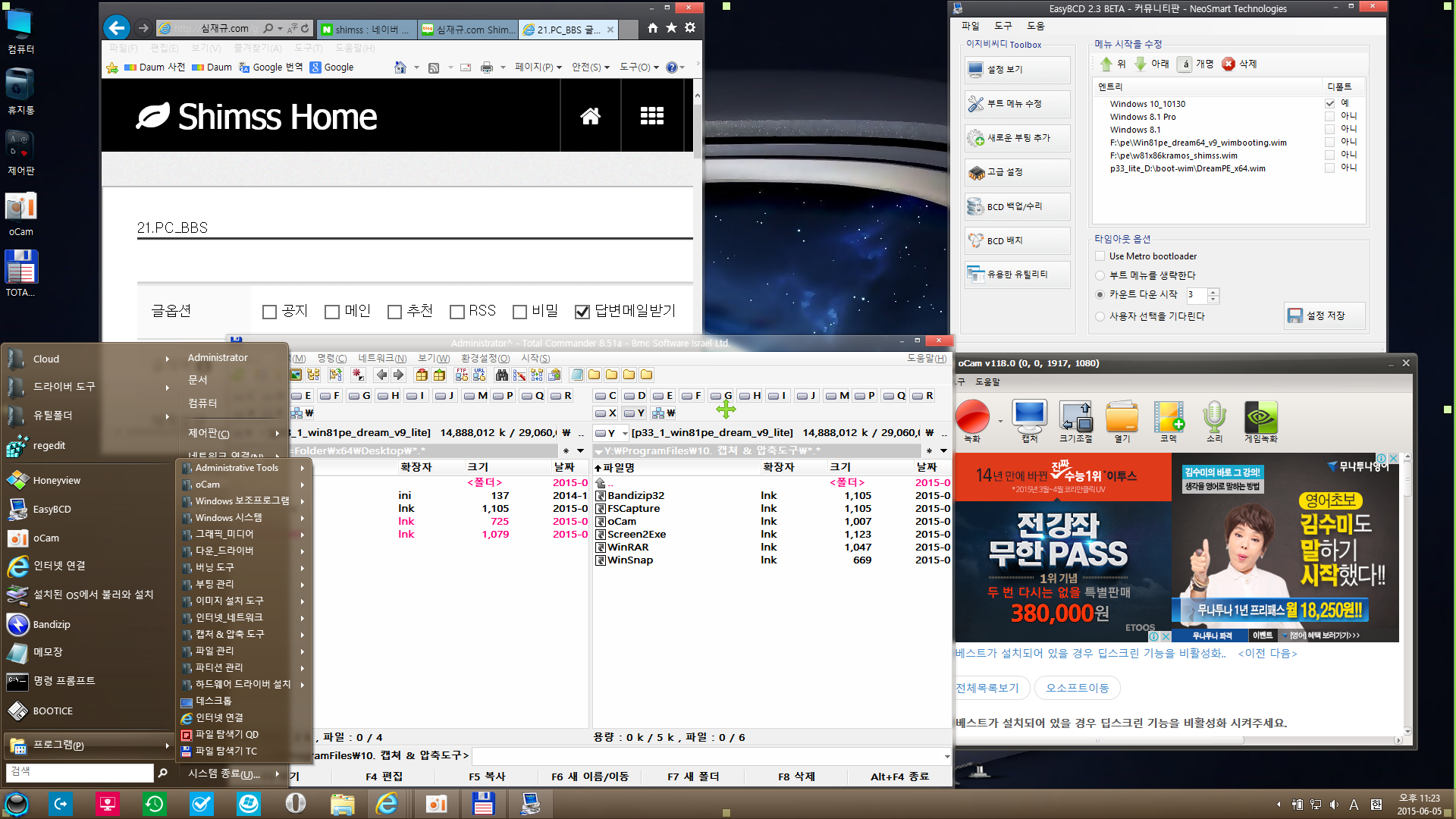Check the 메인 checkbox

pyautogui.click(x=331, y=312)
